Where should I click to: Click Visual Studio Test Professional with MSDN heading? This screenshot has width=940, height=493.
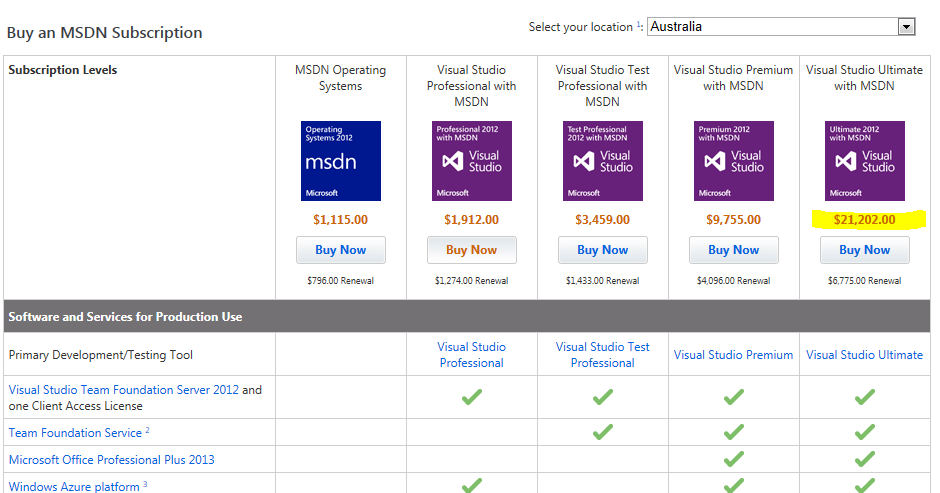(x=602, y=86)
